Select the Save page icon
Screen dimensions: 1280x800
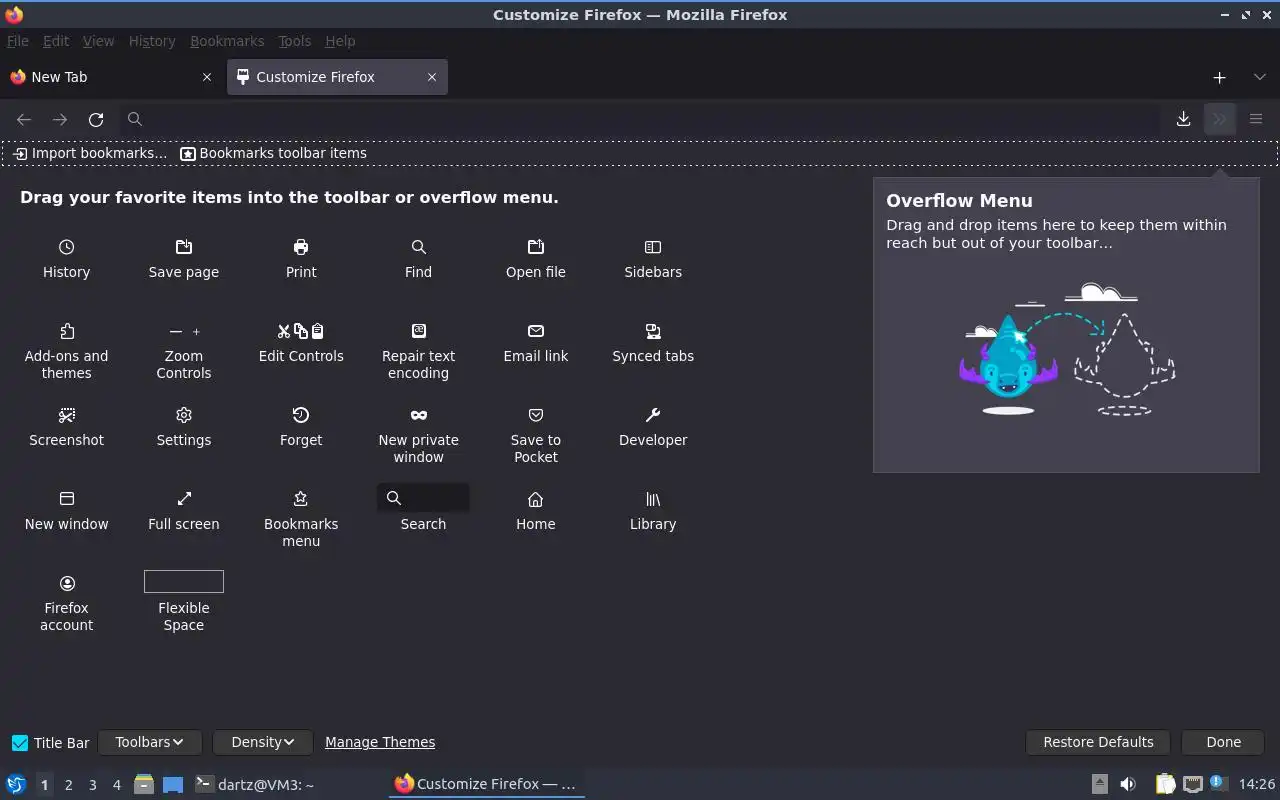tap(184, 247)
